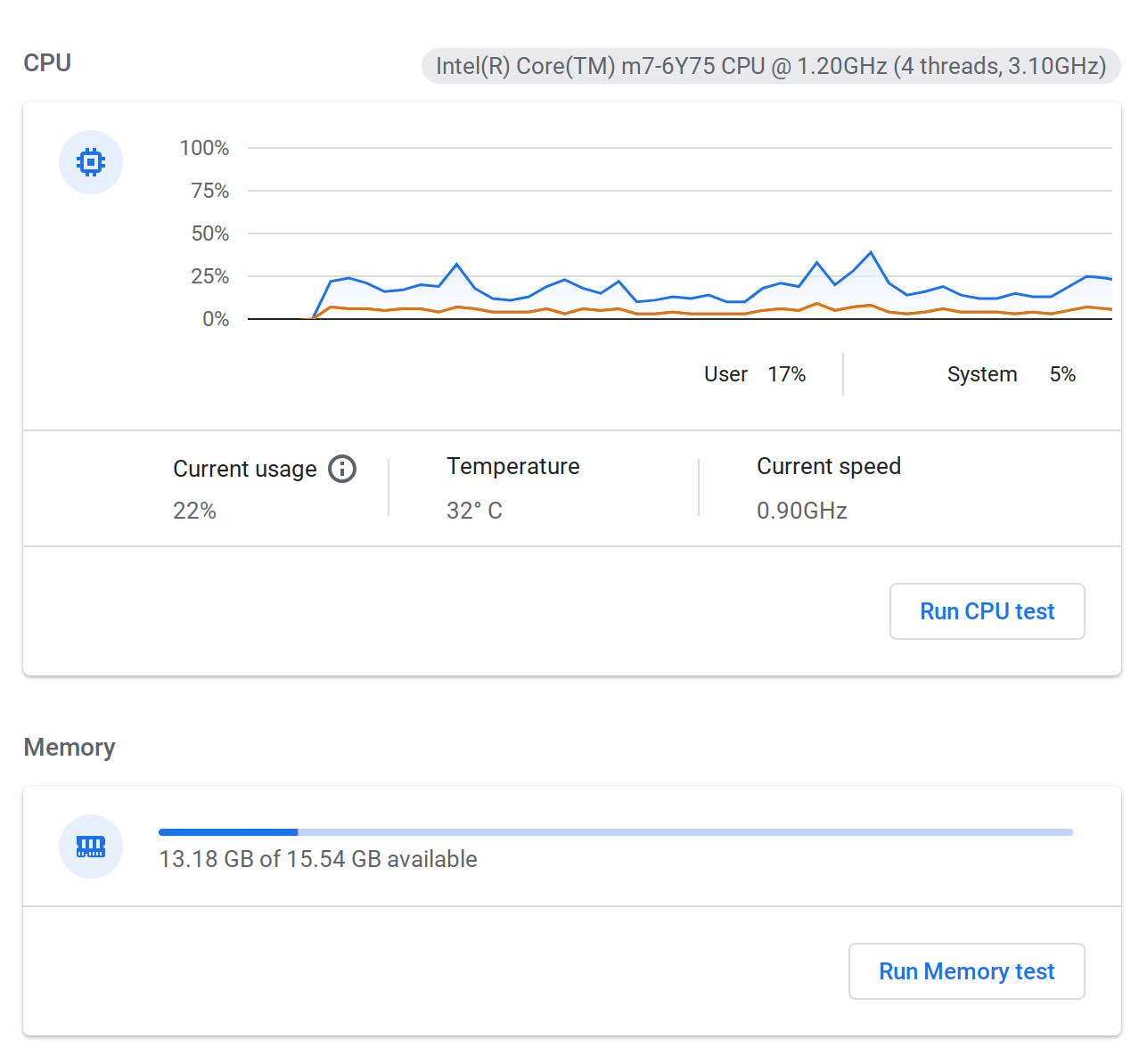The height and width of the screenshot is (1064, 1139).
Task: Click the CPU usage line chart
Action: [x=680, y=233]
